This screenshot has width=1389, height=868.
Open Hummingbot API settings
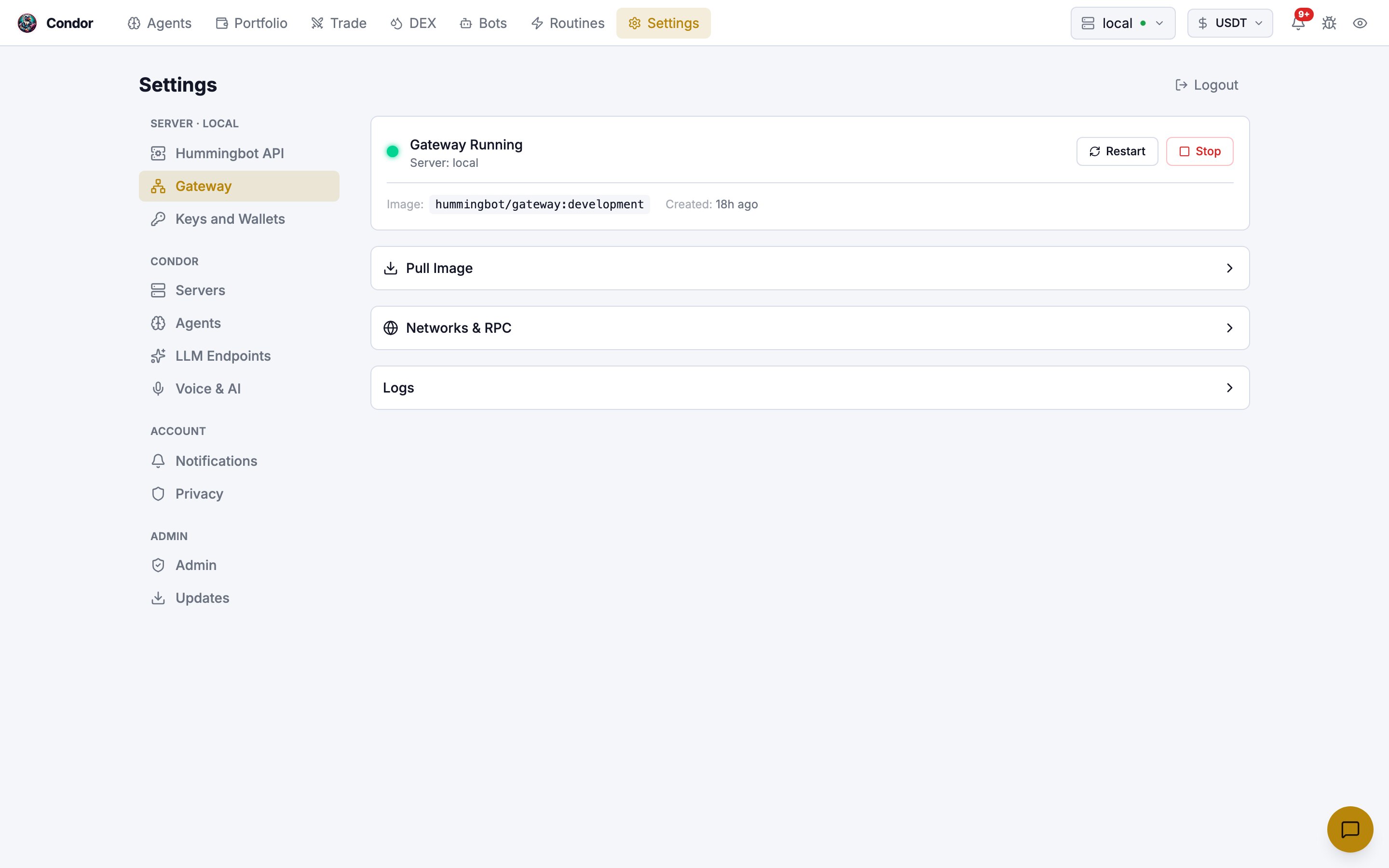pyautogui.click(x=239, y=153)
